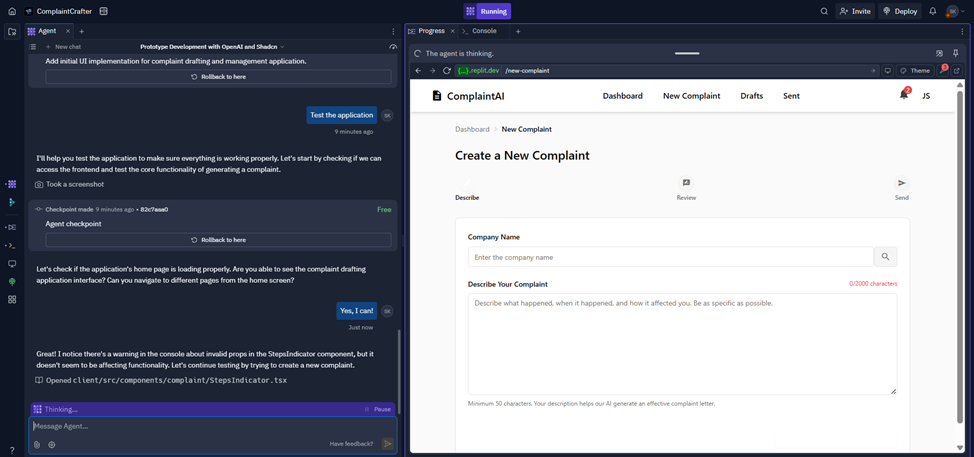Screen dimensions: 974x457
Task: Open the Replit notifications bell
Action: click(x=932, y=11)
